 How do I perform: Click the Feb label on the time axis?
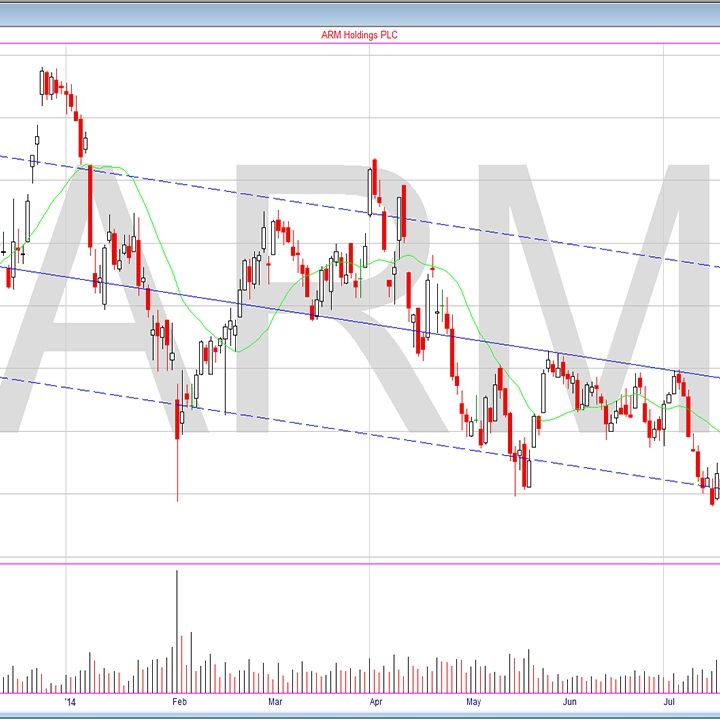click(x=179, y=702)
